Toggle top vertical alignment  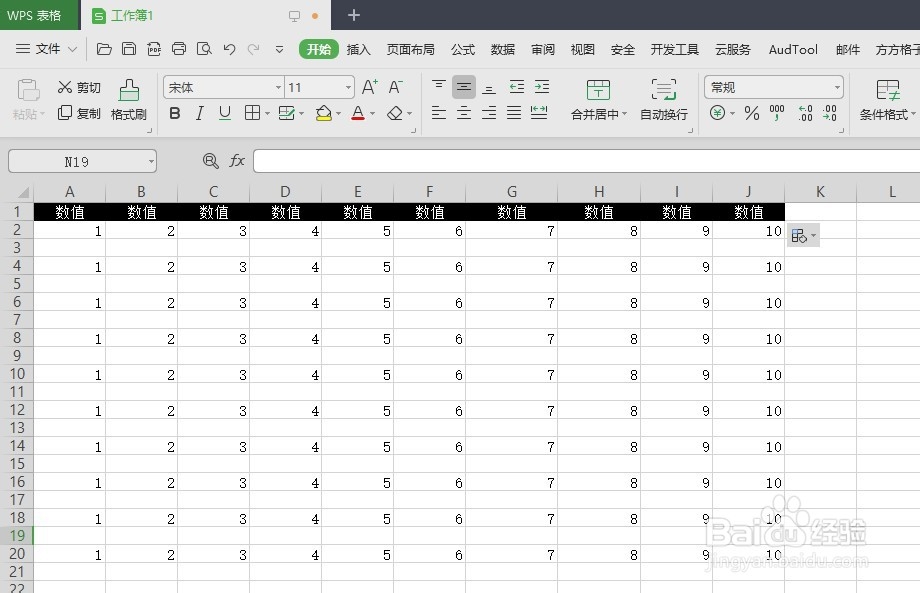coord(439,87)
